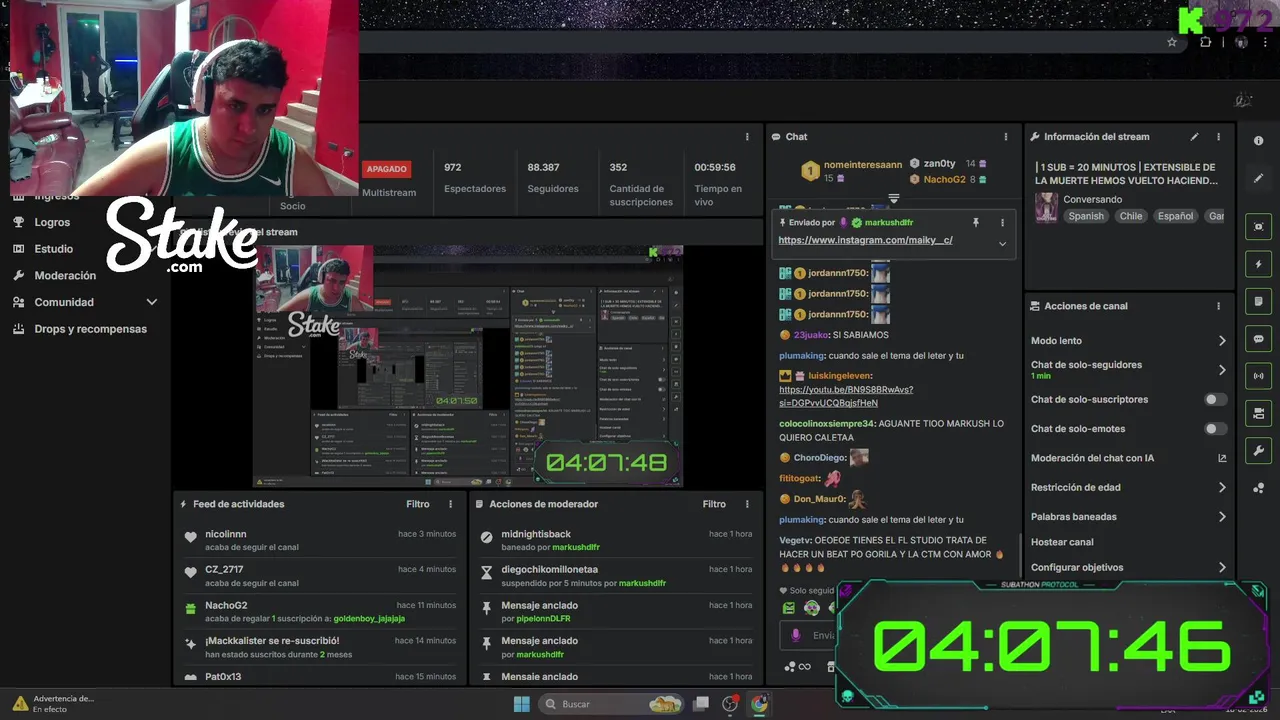Open Drops y recompensas in sidebar
The height and width of the screenshot is (720, 1280).
pos(90,329)
